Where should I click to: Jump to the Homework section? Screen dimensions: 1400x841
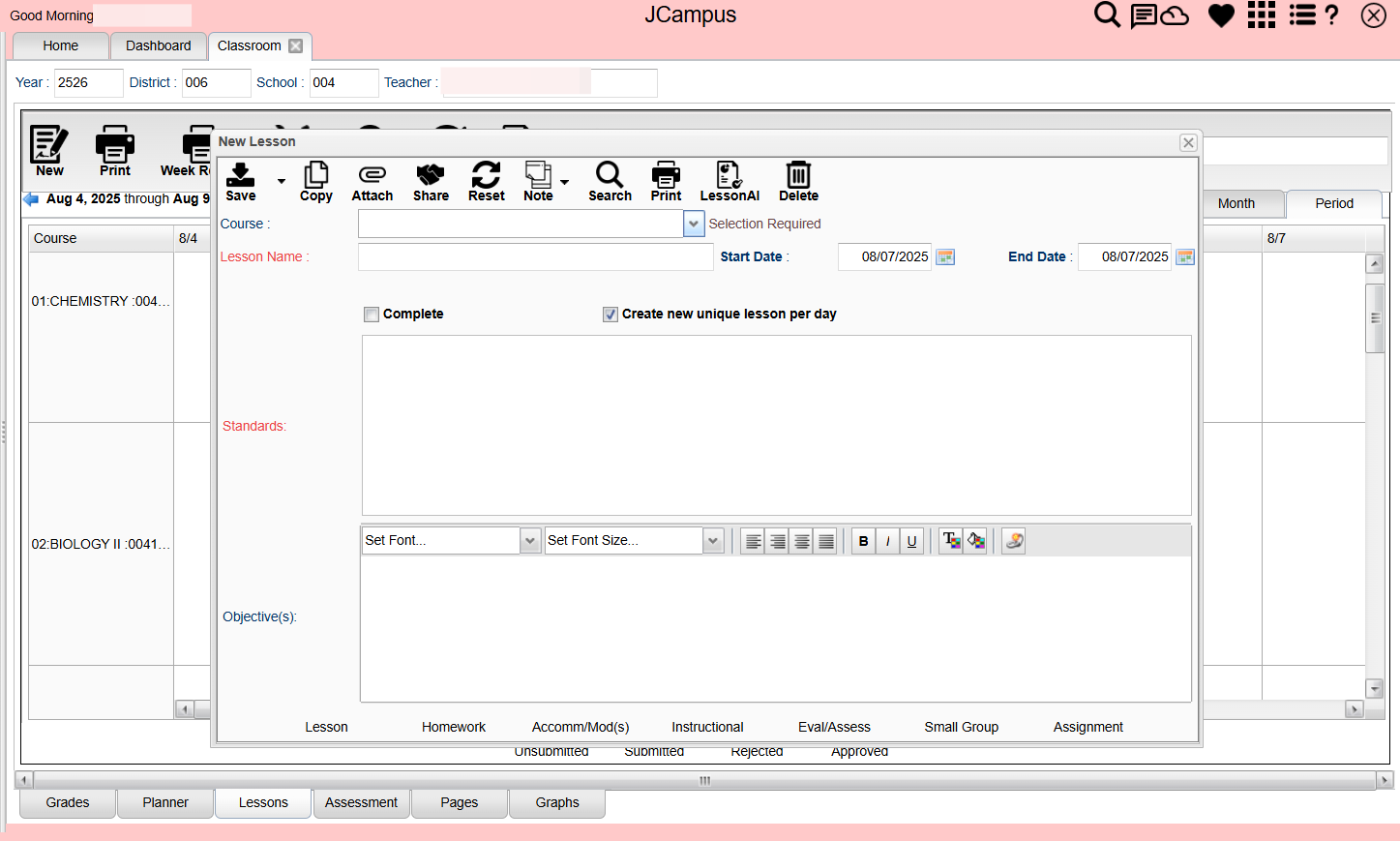pyautogui.click(x=454, y=727)
